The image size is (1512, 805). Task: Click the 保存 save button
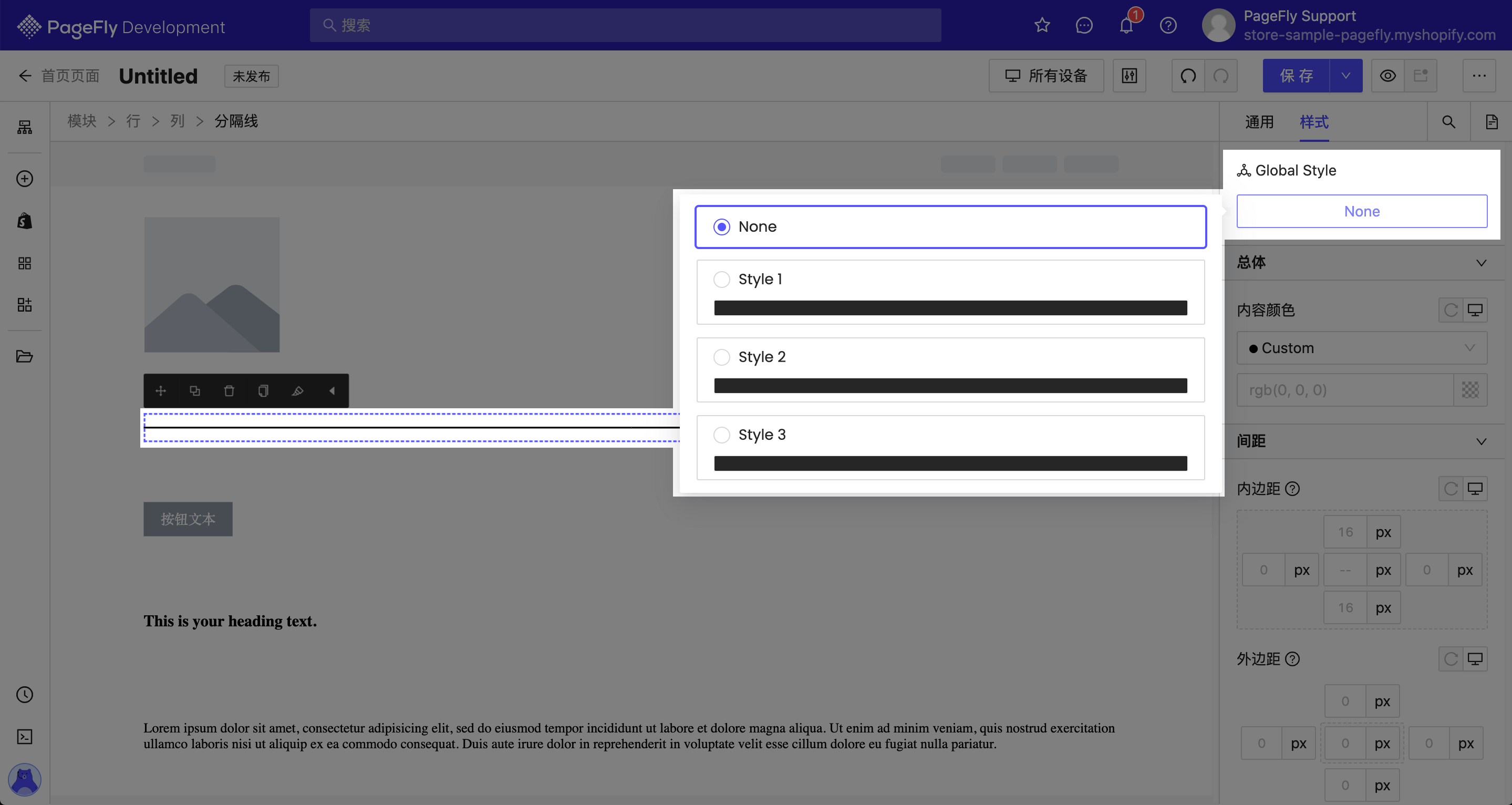coord(1296,76)
